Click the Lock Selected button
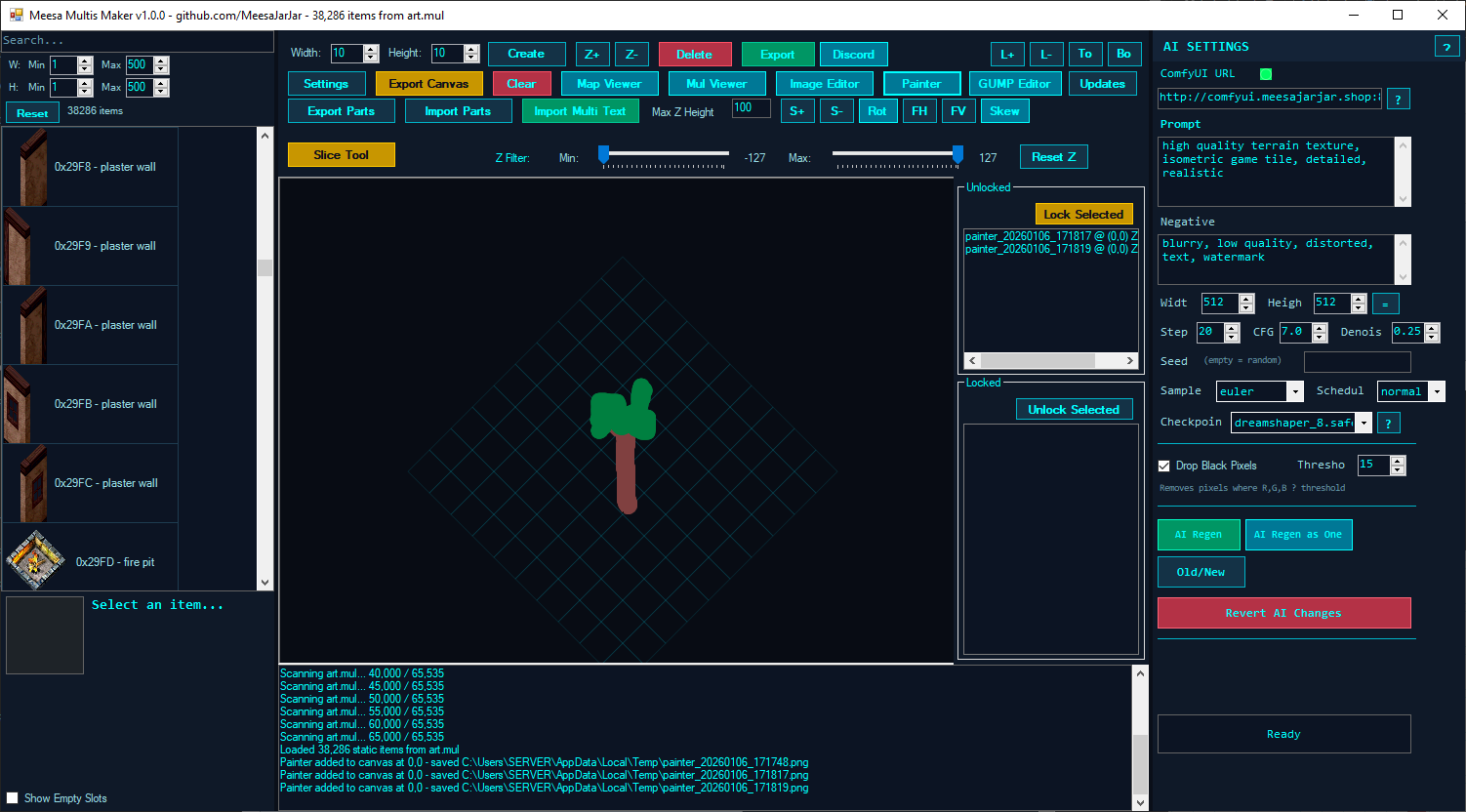 click(x=1083, y=215)
